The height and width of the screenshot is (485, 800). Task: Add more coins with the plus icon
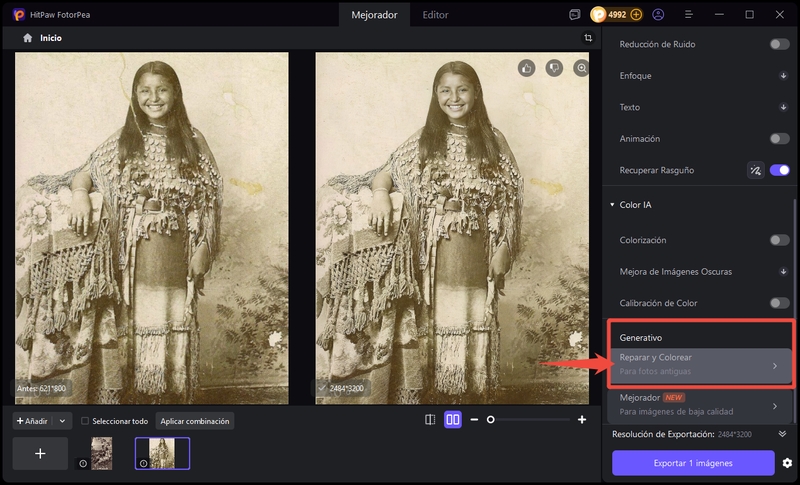(636, 15)
